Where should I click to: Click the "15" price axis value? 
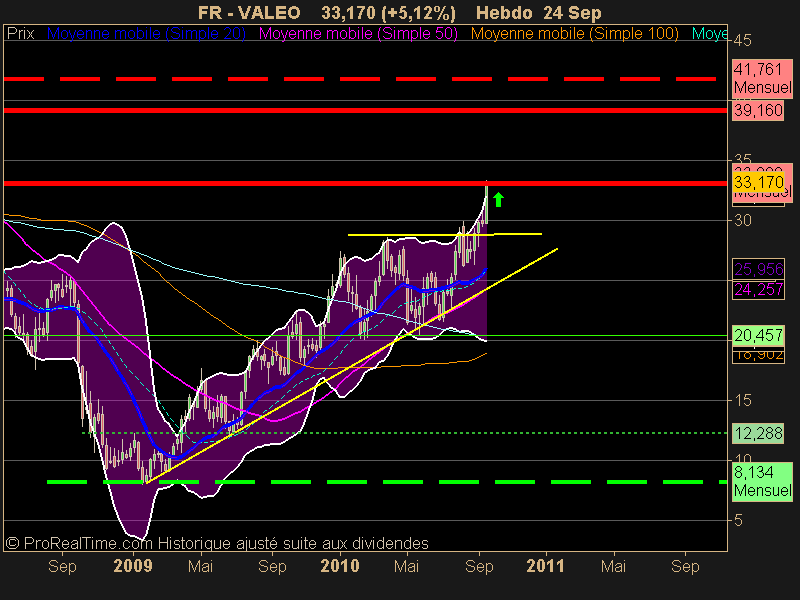[x=743, y=401]
